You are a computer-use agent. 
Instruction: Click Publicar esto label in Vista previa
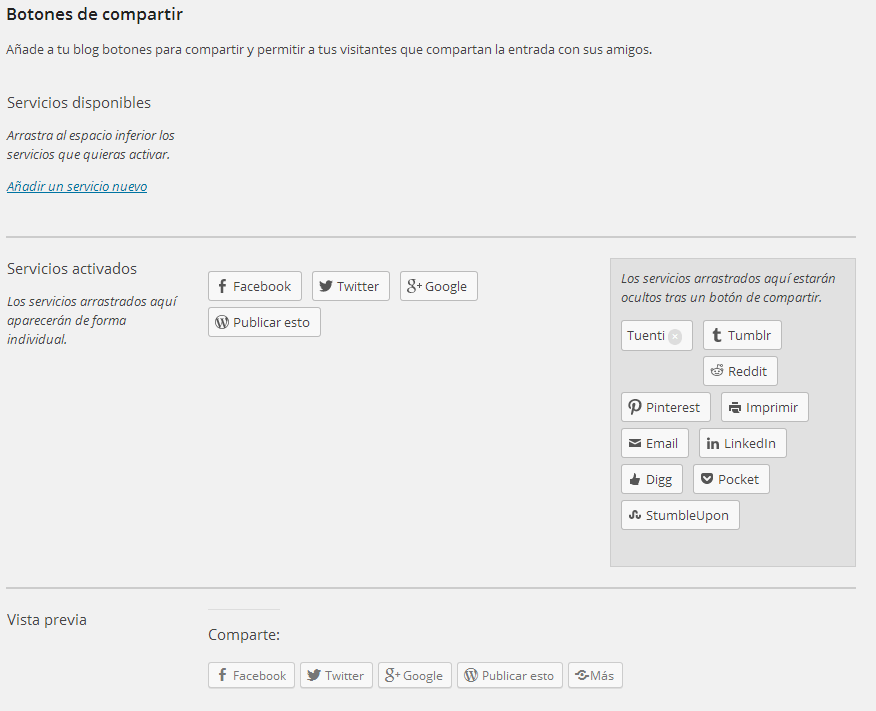[x=518, y=676]
